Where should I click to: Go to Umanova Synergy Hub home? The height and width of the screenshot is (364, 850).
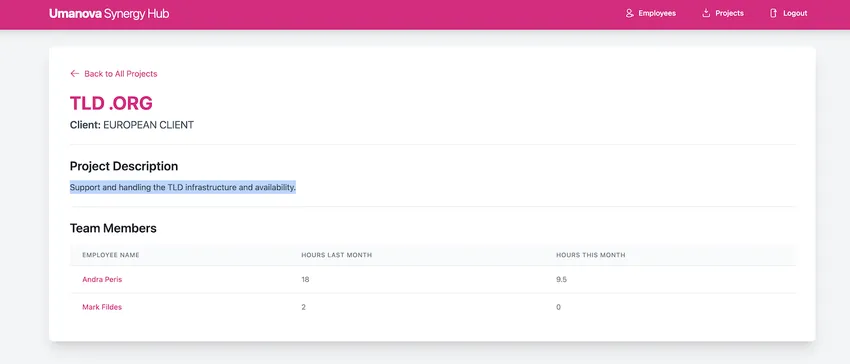click(109, 14)
